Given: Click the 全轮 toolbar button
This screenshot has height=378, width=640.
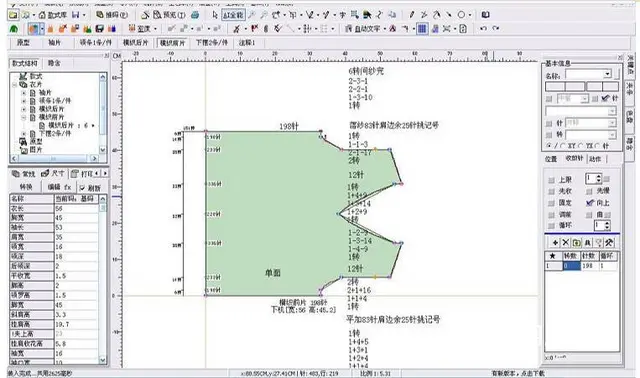Looking at the screenshot, I should click(233, 15).
